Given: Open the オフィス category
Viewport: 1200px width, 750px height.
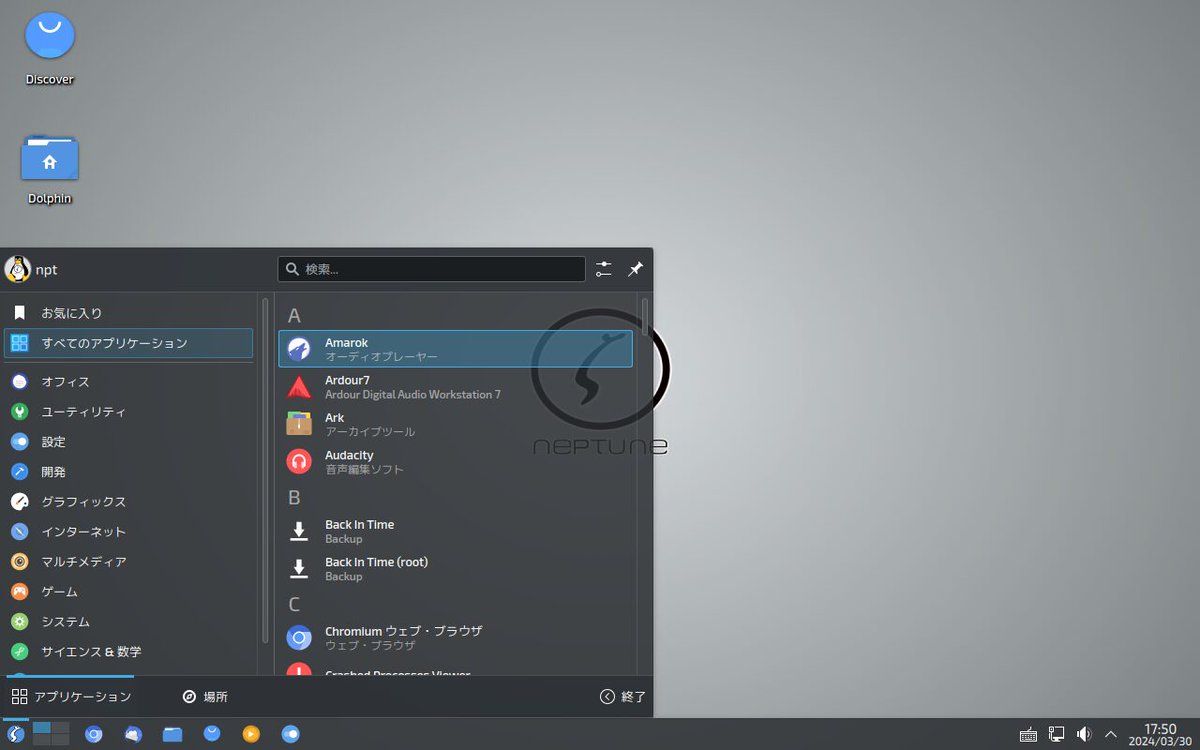Looking at the screenshot, I should (x=128, y=382).
